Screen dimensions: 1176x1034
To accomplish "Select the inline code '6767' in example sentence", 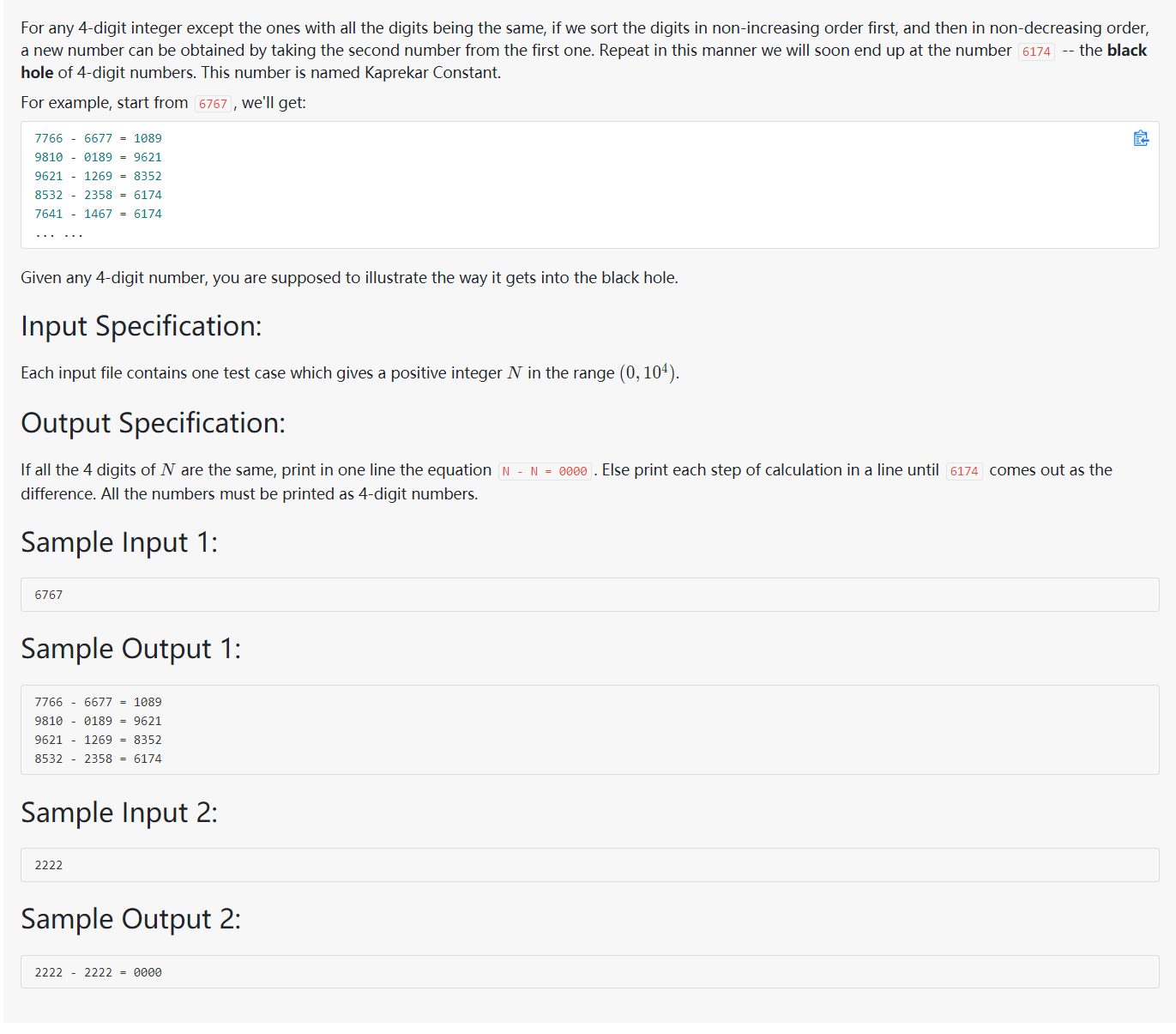I will pyautogui.click(x=213, y=104).
